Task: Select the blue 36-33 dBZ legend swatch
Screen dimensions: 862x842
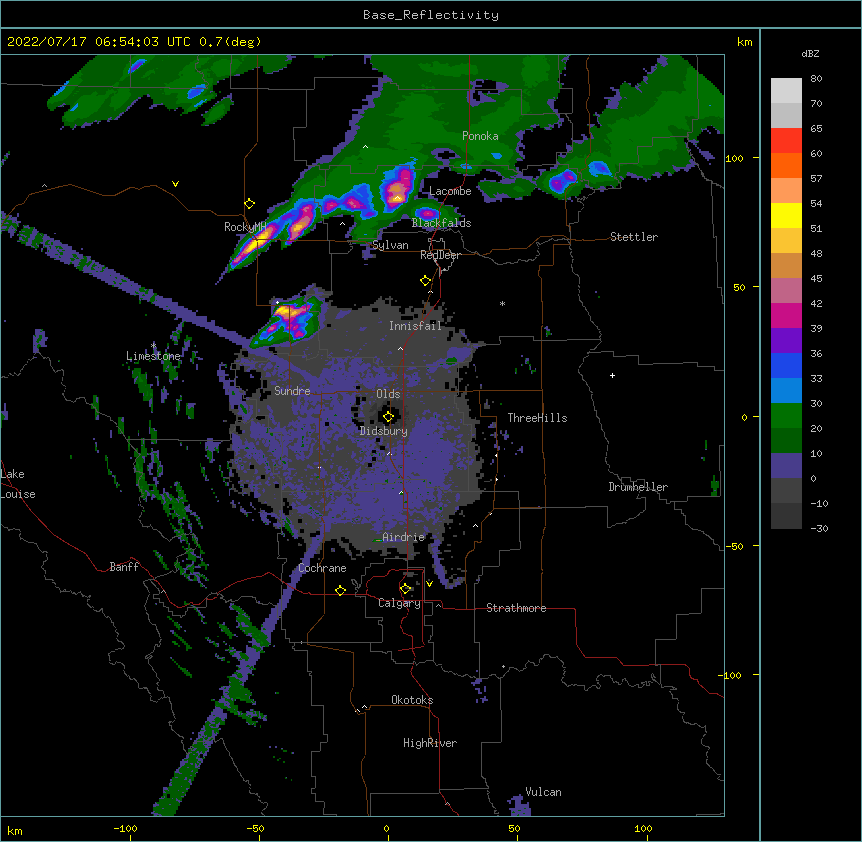Action: click(786, 365)
